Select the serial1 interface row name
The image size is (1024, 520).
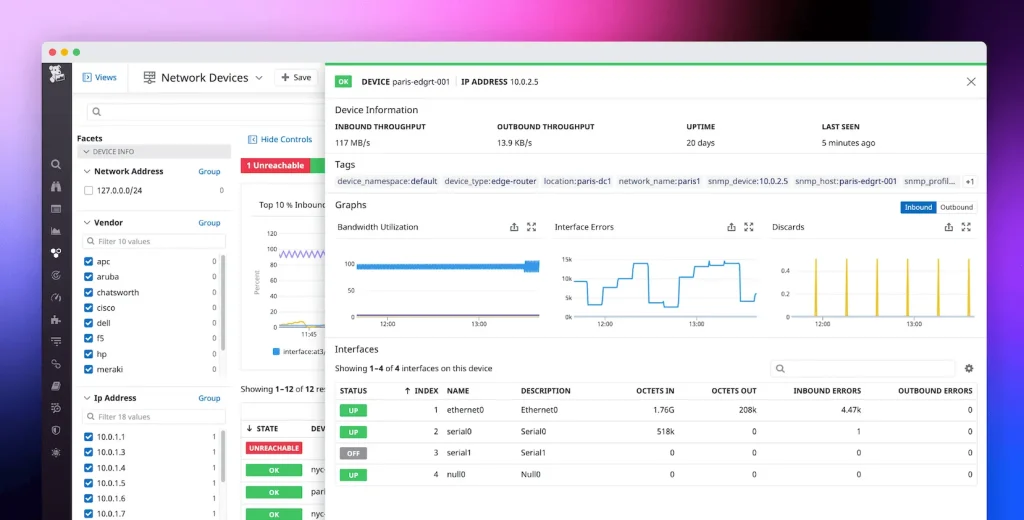click(459, 453)
